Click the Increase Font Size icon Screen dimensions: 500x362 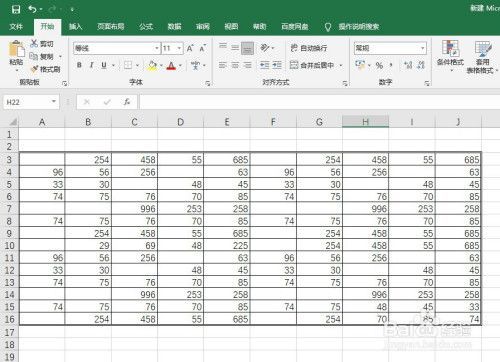pyautogui.click(x=190, y=49)
